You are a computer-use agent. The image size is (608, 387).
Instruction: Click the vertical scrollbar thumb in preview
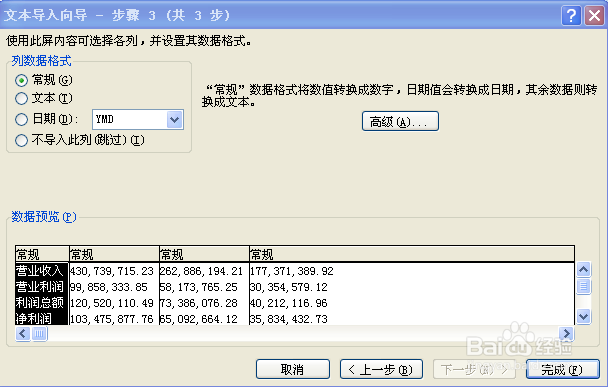tap(584, 287)
